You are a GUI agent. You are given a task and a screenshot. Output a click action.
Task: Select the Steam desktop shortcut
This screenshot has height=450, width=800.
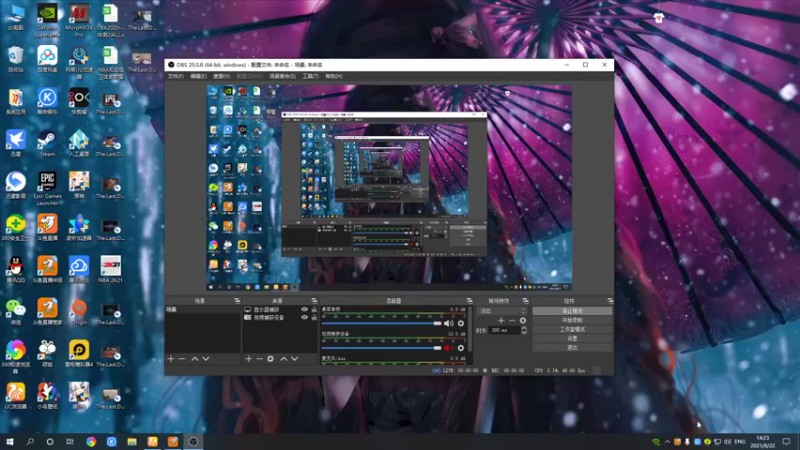47,144
